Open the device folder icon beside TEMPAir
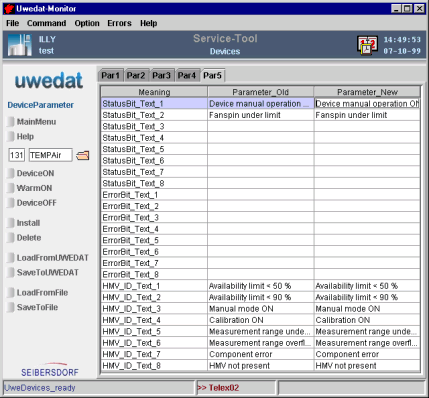 pos(82,155)
